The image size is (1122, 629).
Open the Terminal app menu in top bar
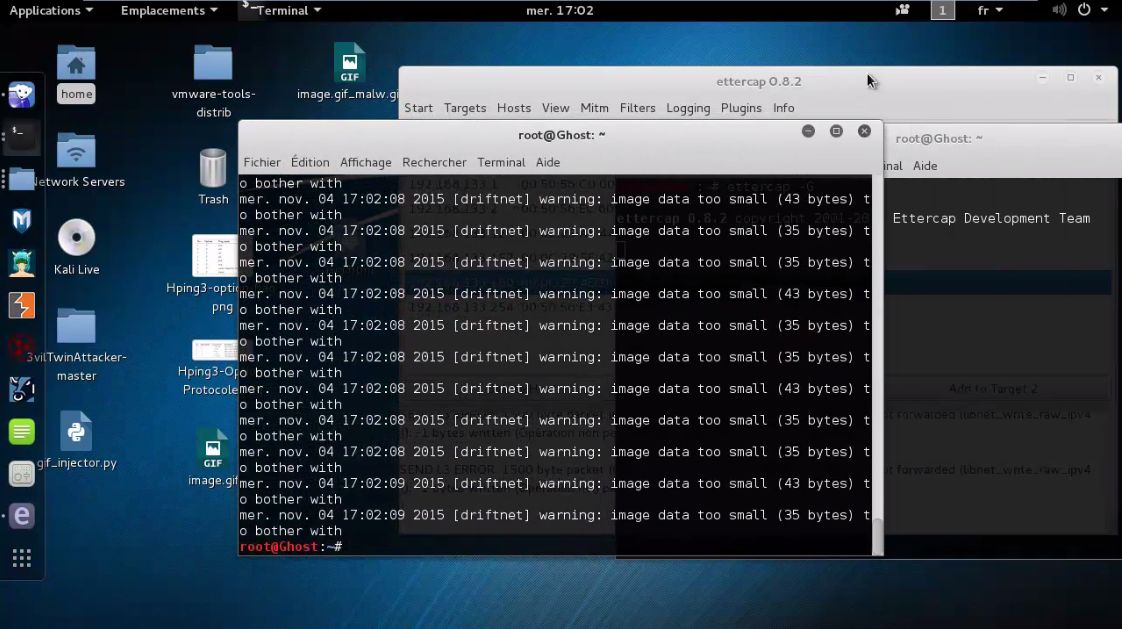click(282, 10)
